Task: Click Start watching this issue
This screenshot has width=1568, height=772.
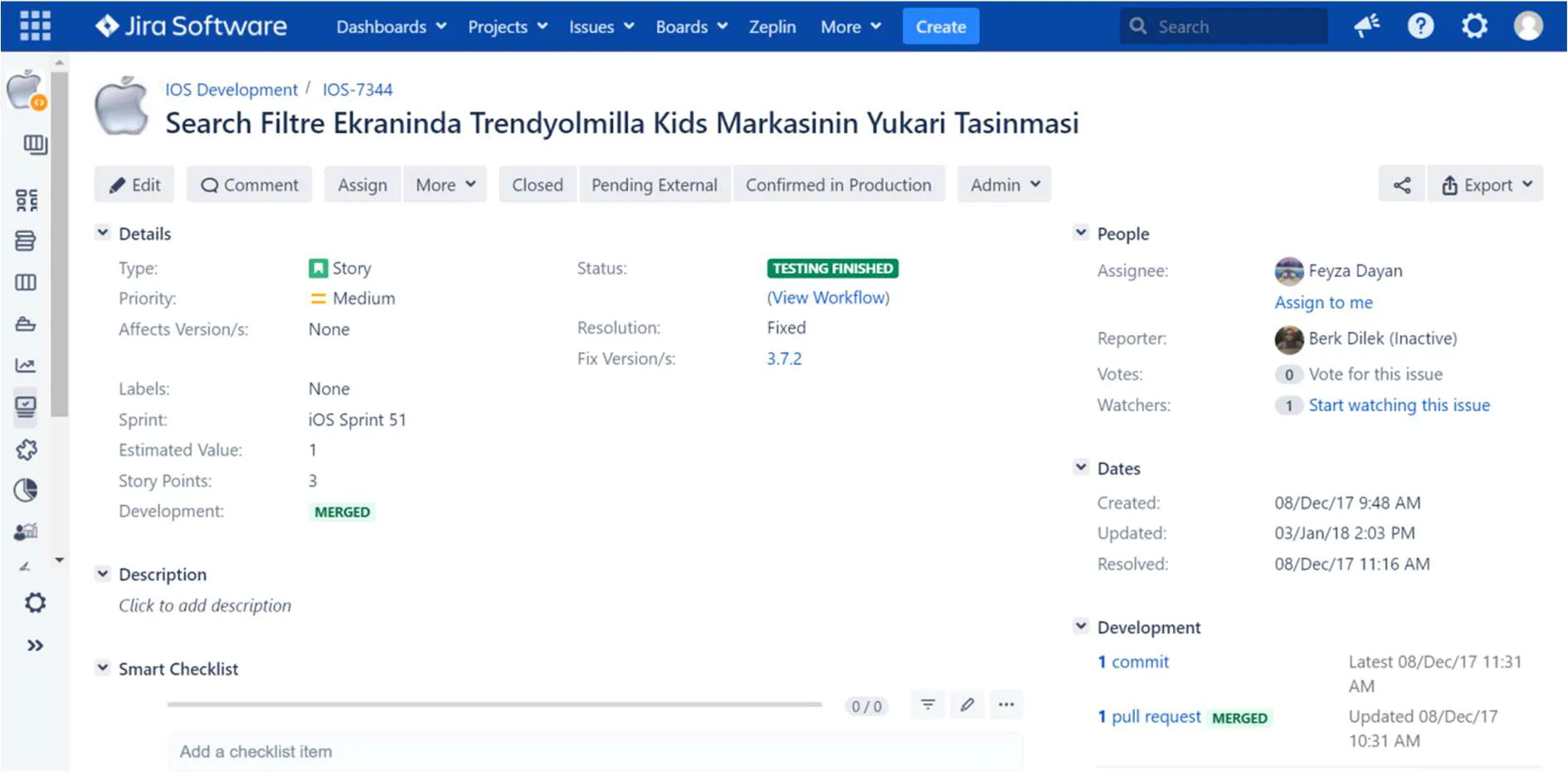Action: 1399,405
